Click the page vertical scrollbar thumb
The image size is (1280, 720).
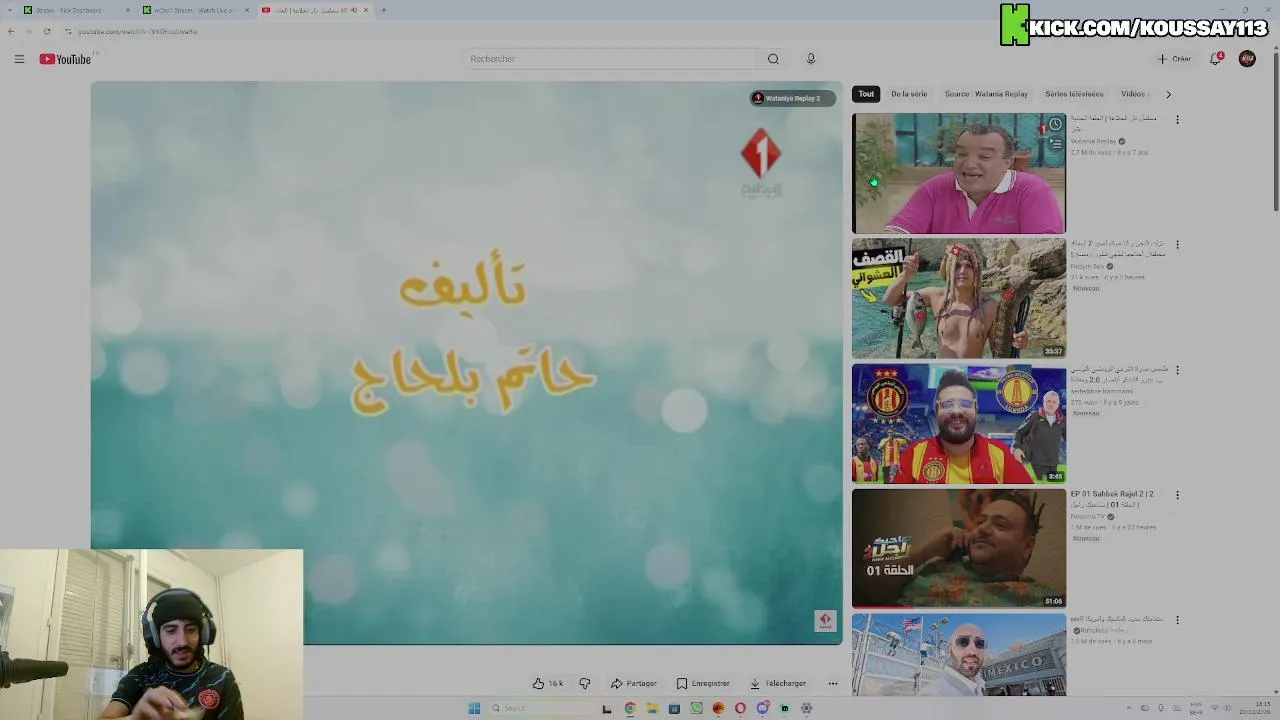coord(1276,130)
